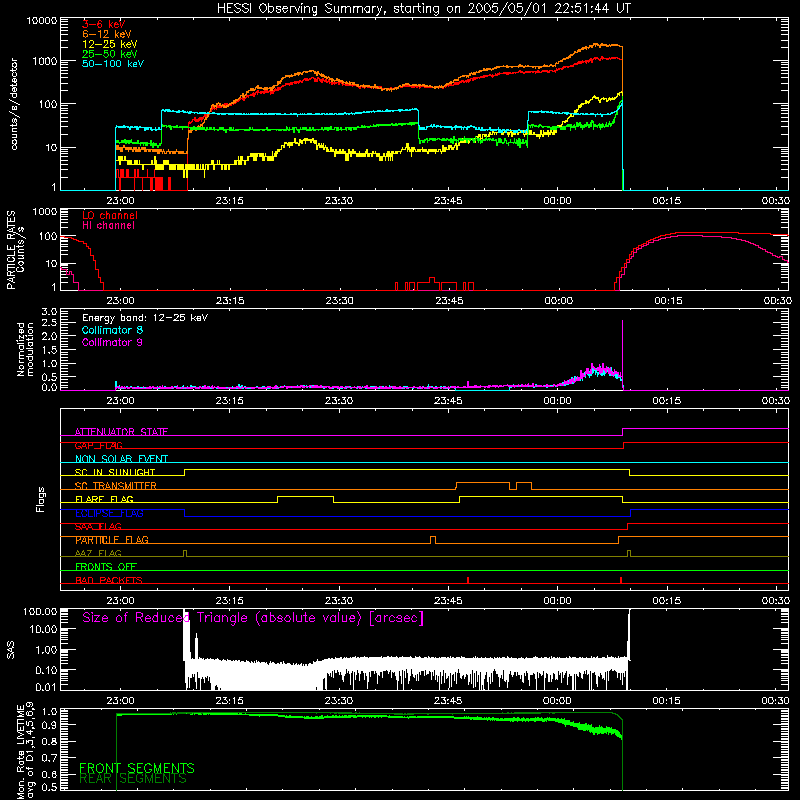
Task: Click the Collimator 8 legend label
Action: coord(112,330)
